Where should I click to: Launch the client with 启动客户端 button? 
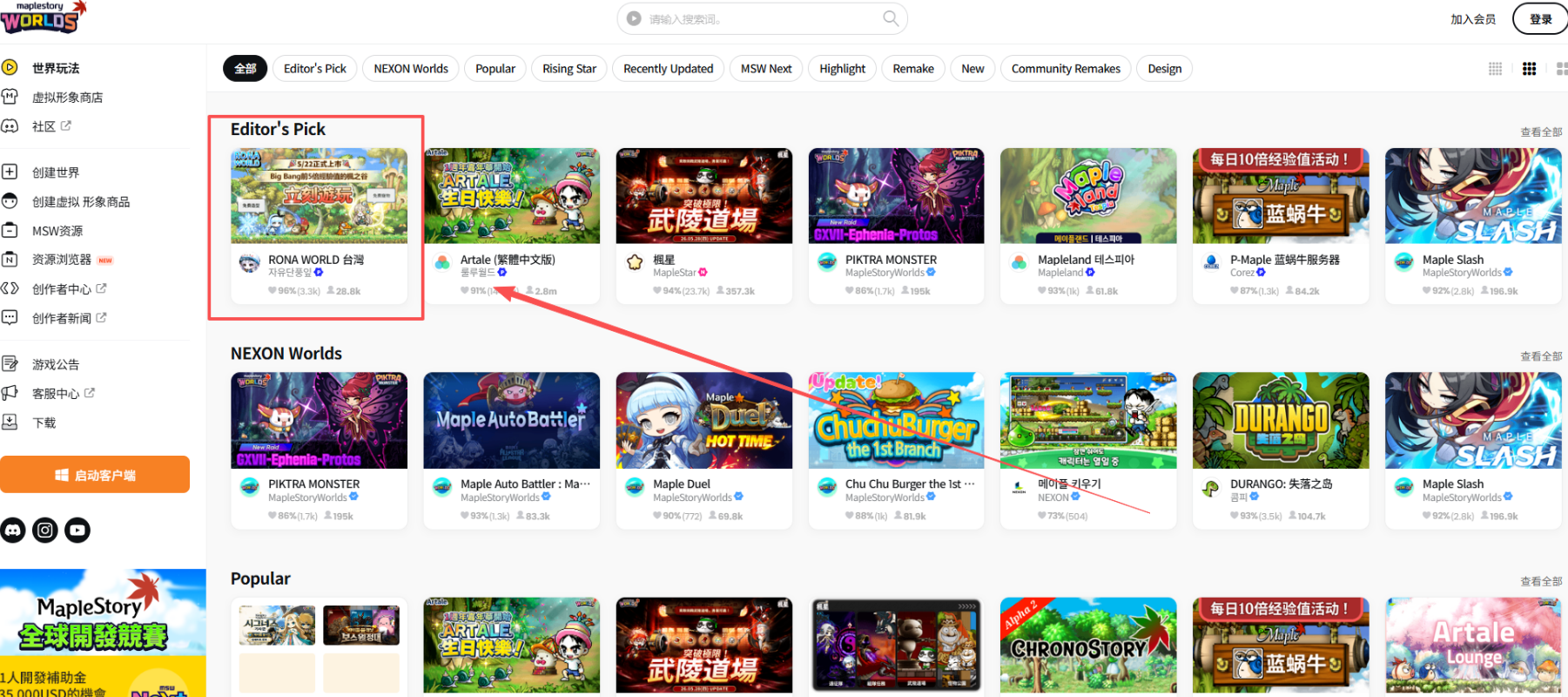pos(95,475)
